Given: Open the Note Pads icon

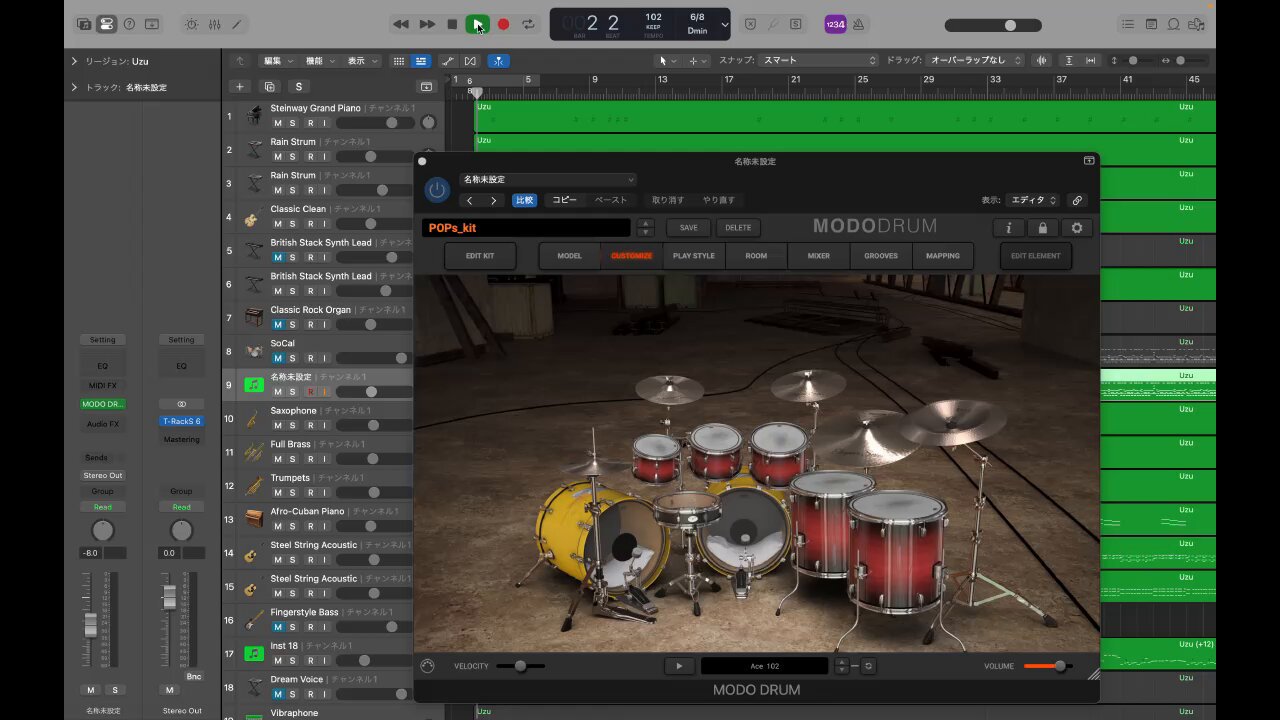Looking at the screenshot, I should click(x=1151, y=24).
